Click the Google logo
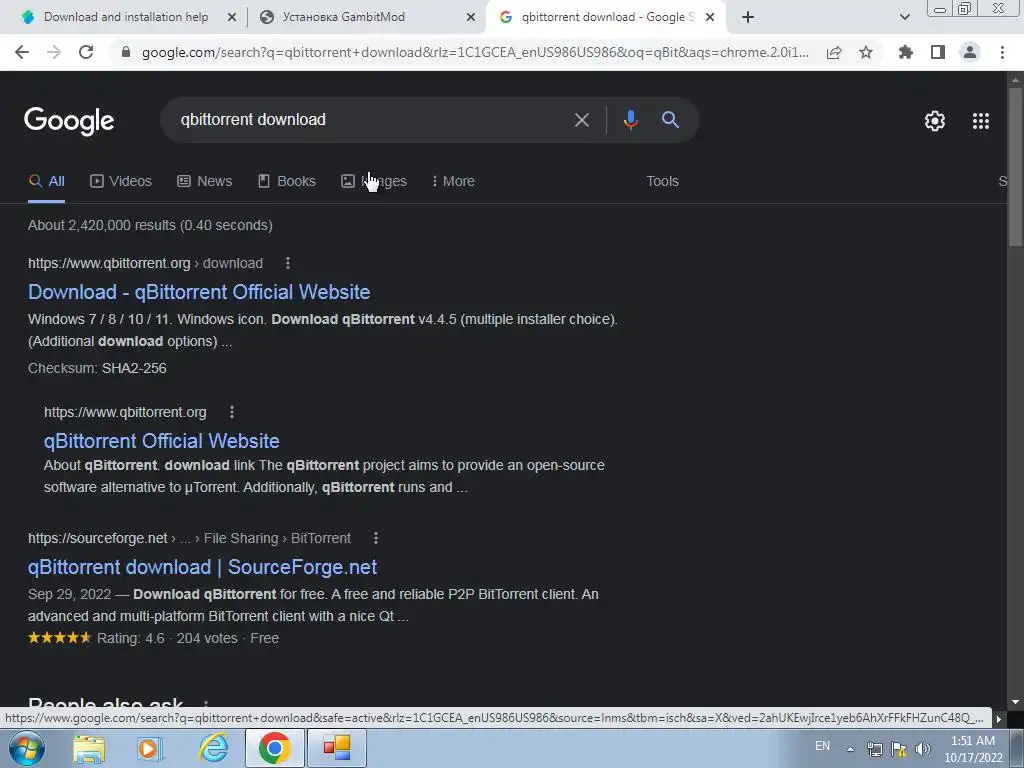 point(69,121)
